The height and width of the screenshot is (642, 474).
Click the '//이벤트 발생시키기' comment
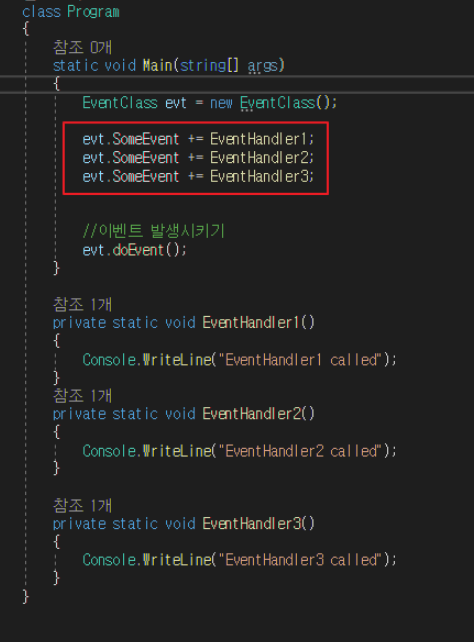153,231
